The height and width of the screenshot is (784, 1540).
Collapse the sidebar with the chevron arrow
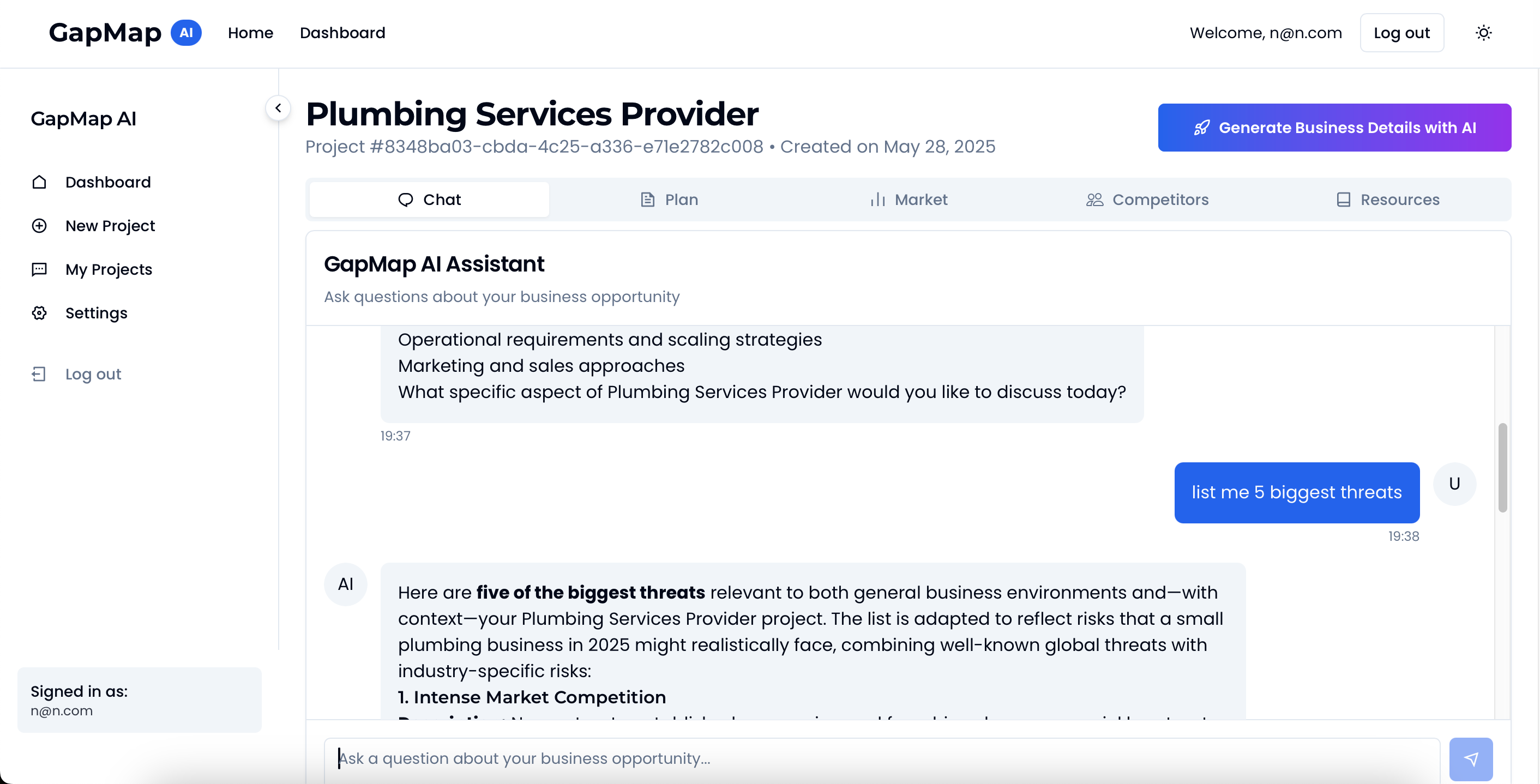click(x=278, y=108)
